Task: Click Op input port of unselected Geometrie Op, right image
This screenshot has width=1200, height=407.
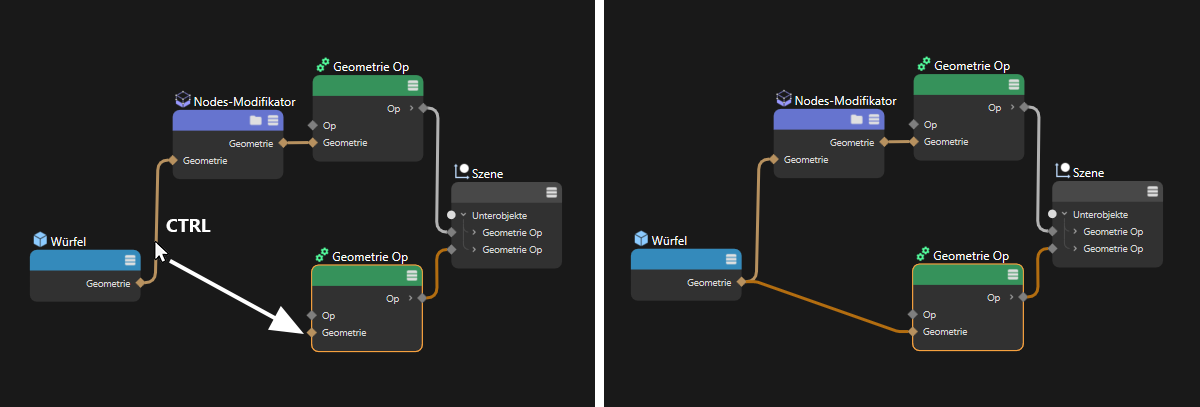Action: pyautogui.click(x=914, y=125)
